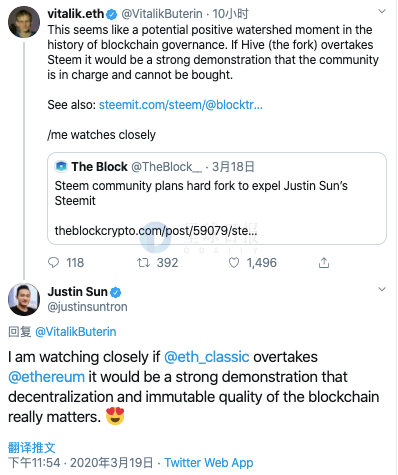Open the quoted The Block tweet card
This screenshot has height=475, width=398.
pos(217,199)
